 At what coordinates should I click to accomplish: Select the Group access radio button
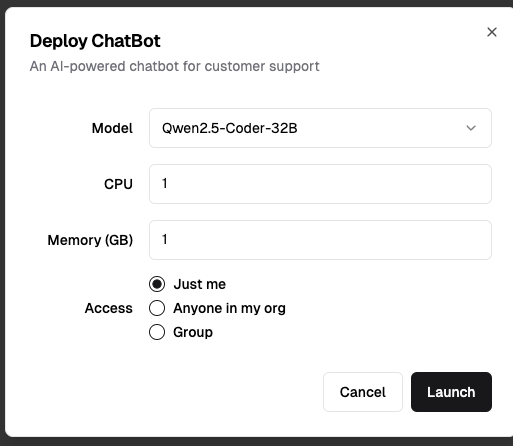[x=157, y=332]
